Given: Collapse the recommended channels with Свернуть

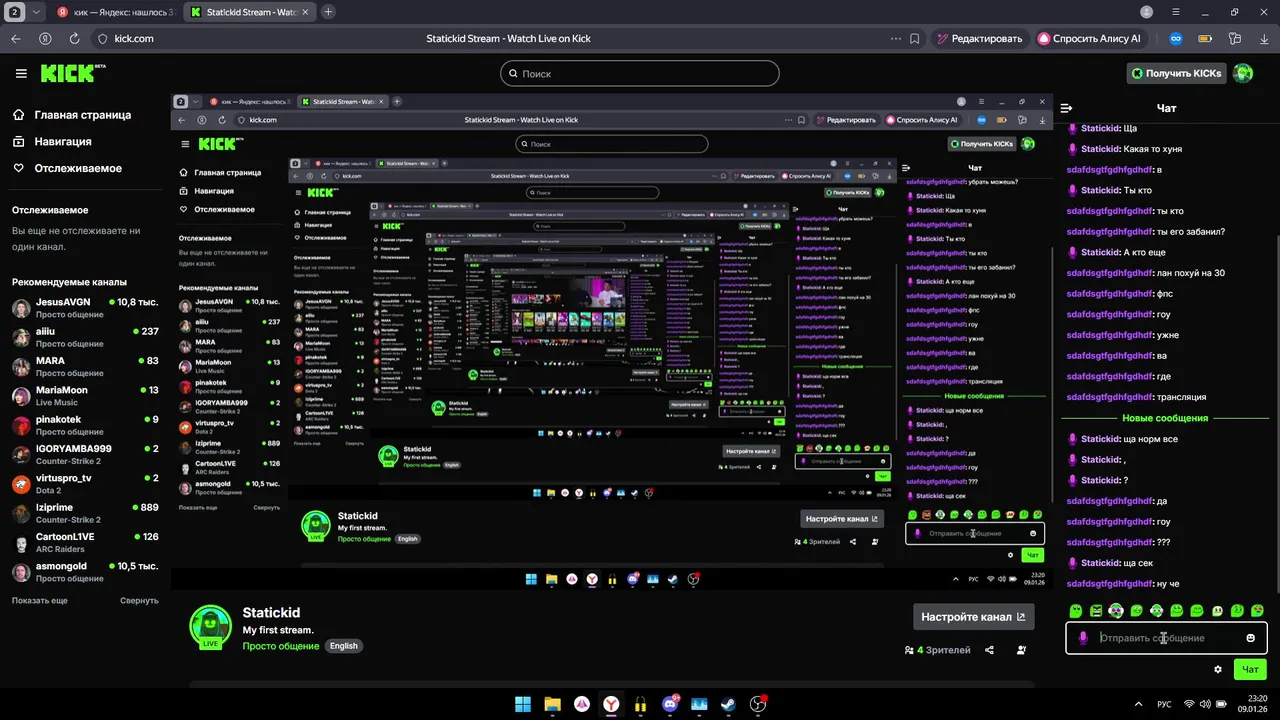Looking at the screenshot, I should 139,601.
